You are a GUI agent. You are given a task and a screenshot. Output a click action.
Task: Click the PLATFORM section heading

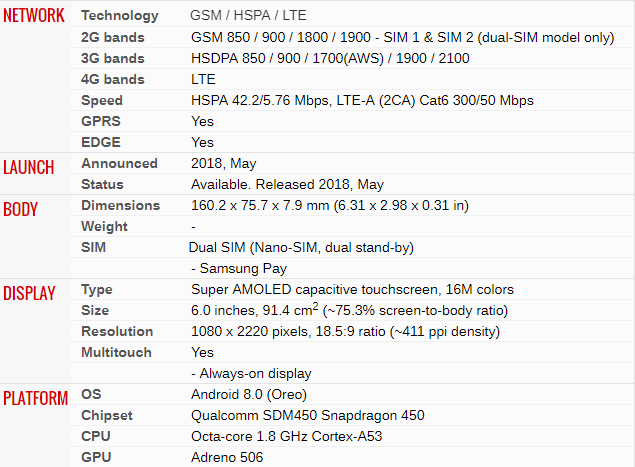(x=35, y=397)
